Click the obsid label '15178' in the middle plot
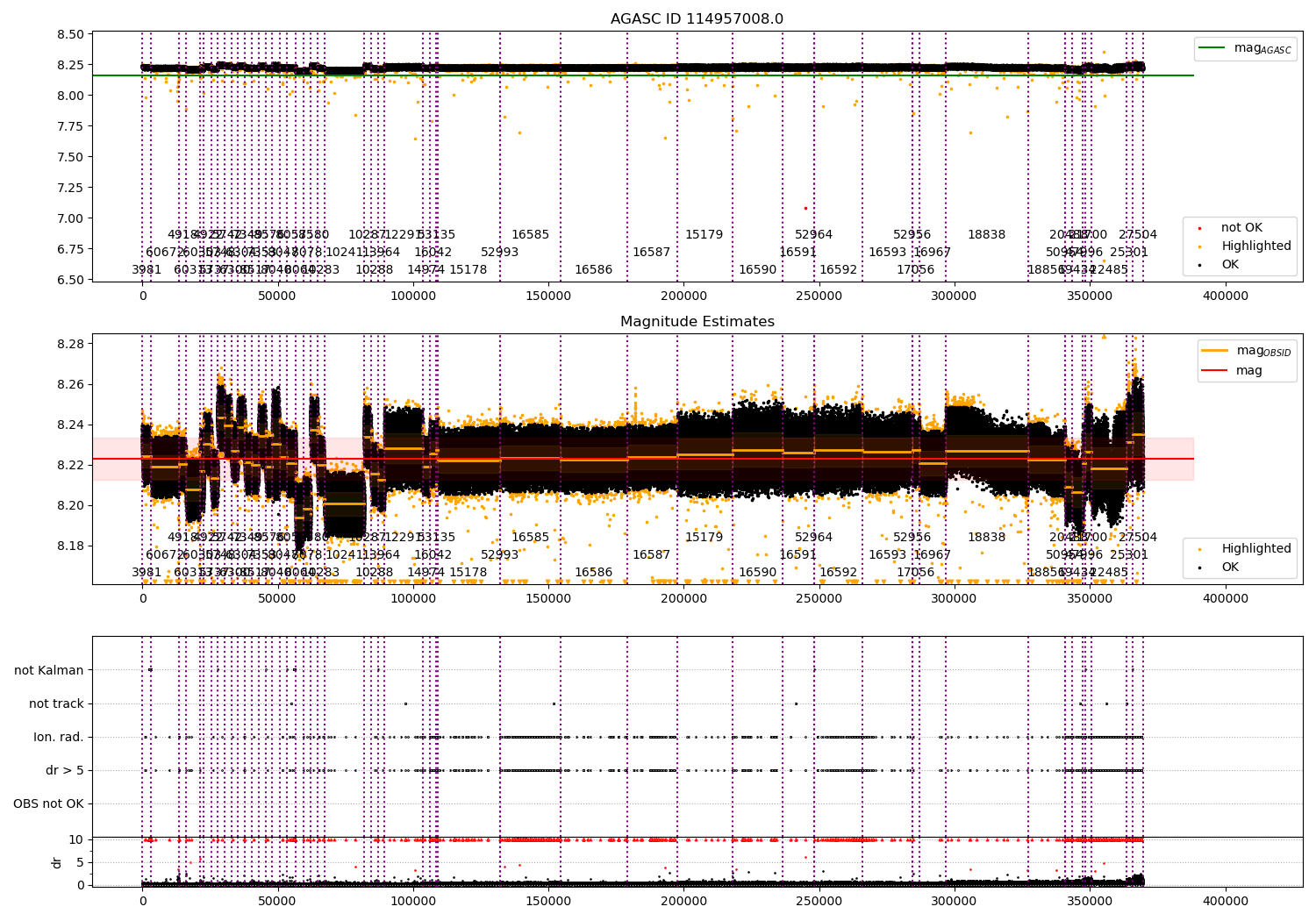 468,573
